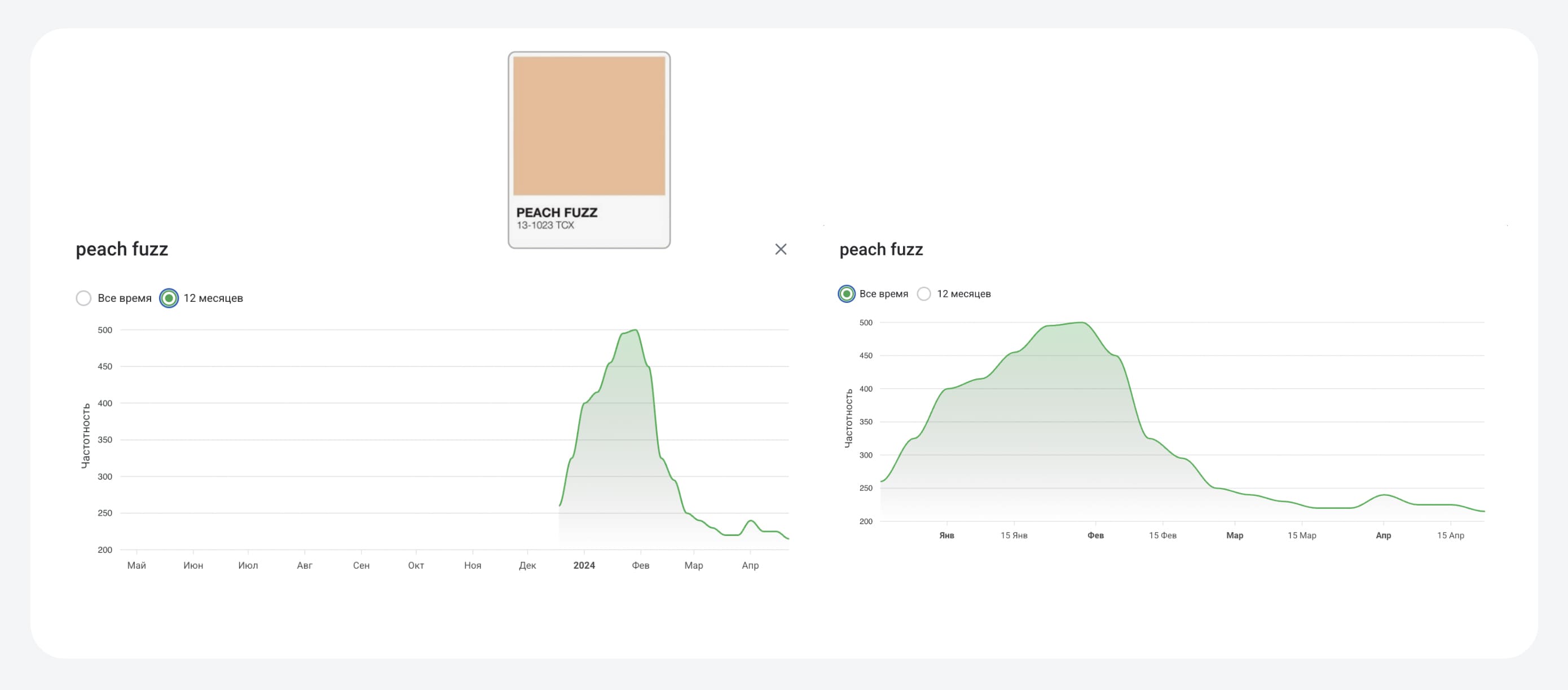Click the 'Мар' label on right chart
This screenshot has height=690, width=1568.
click(x=1235, y=535)
